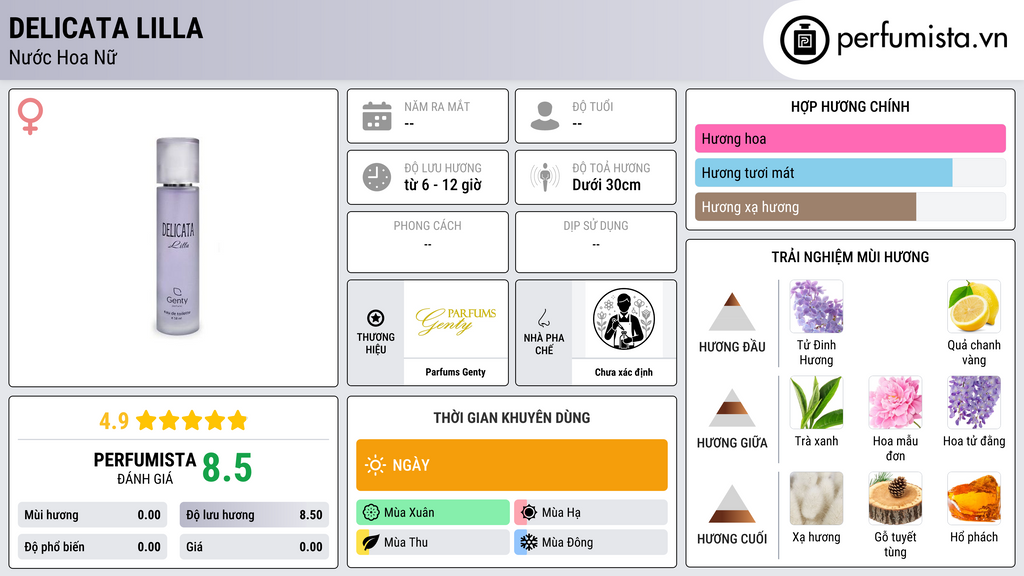This screenshot has width=1024, height=576.
Task: Click the pink Hương hoa accord bar
Action: click(x=850, y=138)
